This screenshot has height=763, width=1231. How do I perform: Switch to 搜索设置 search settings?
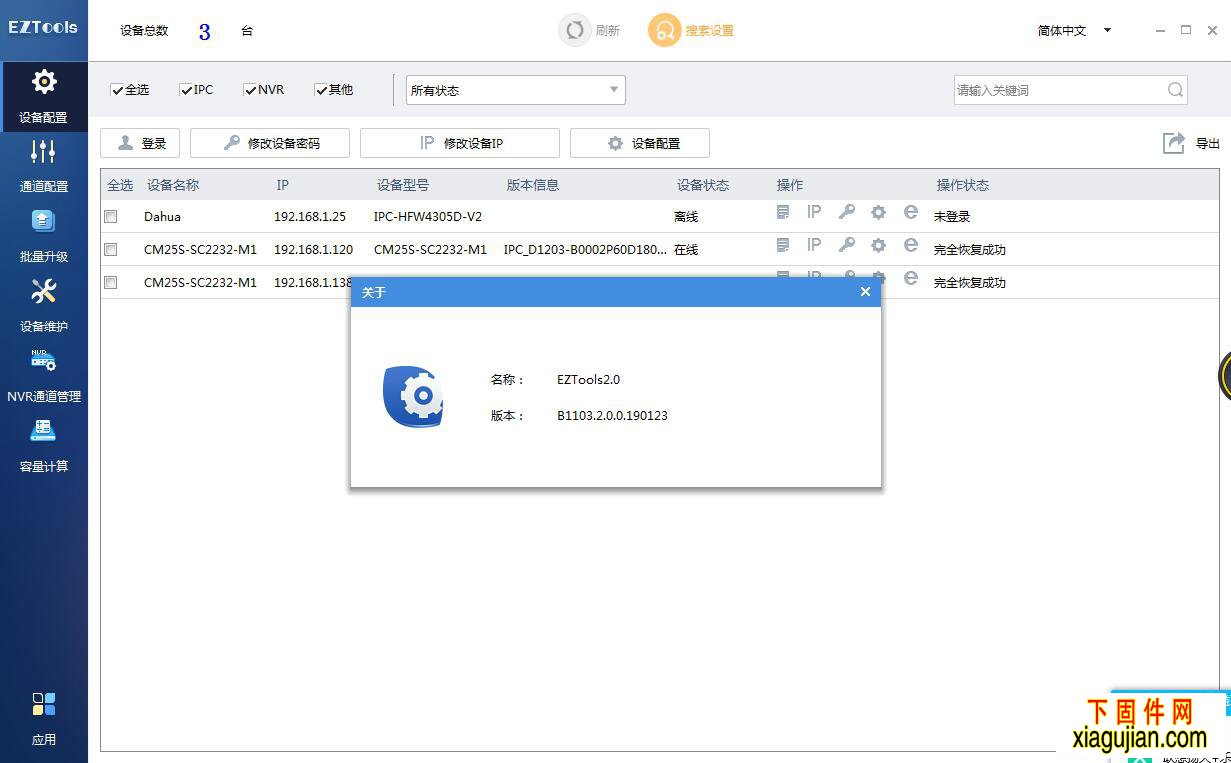(691, 30)
